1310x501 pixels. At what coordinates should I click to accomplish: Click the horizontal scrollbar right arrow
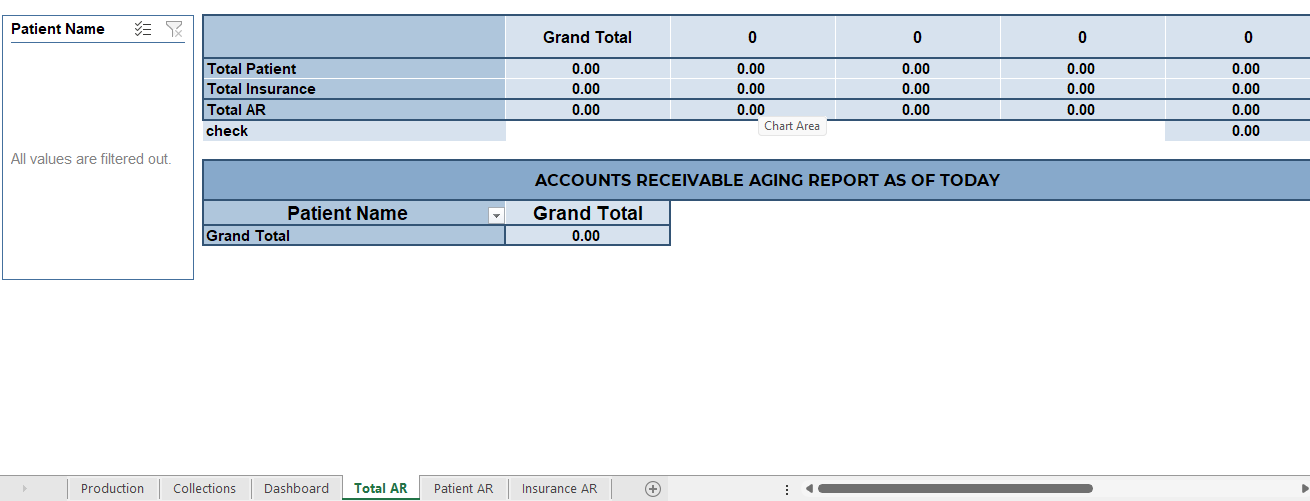pyautogui.click(x=1305, y=489)
